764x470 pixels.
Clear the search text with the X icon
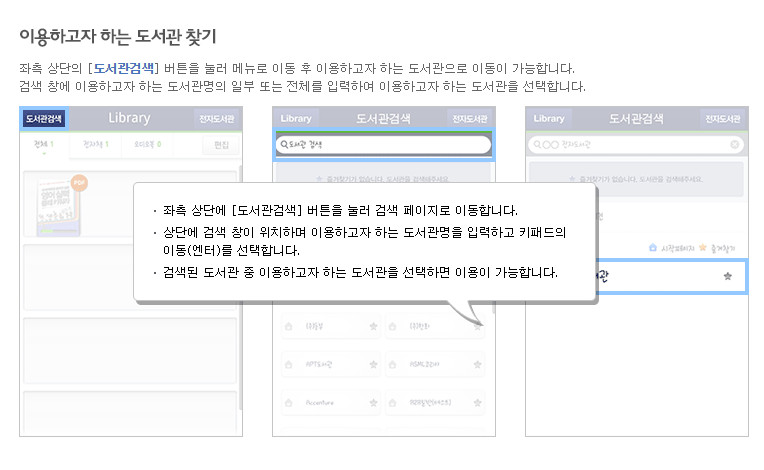point(734,145)
